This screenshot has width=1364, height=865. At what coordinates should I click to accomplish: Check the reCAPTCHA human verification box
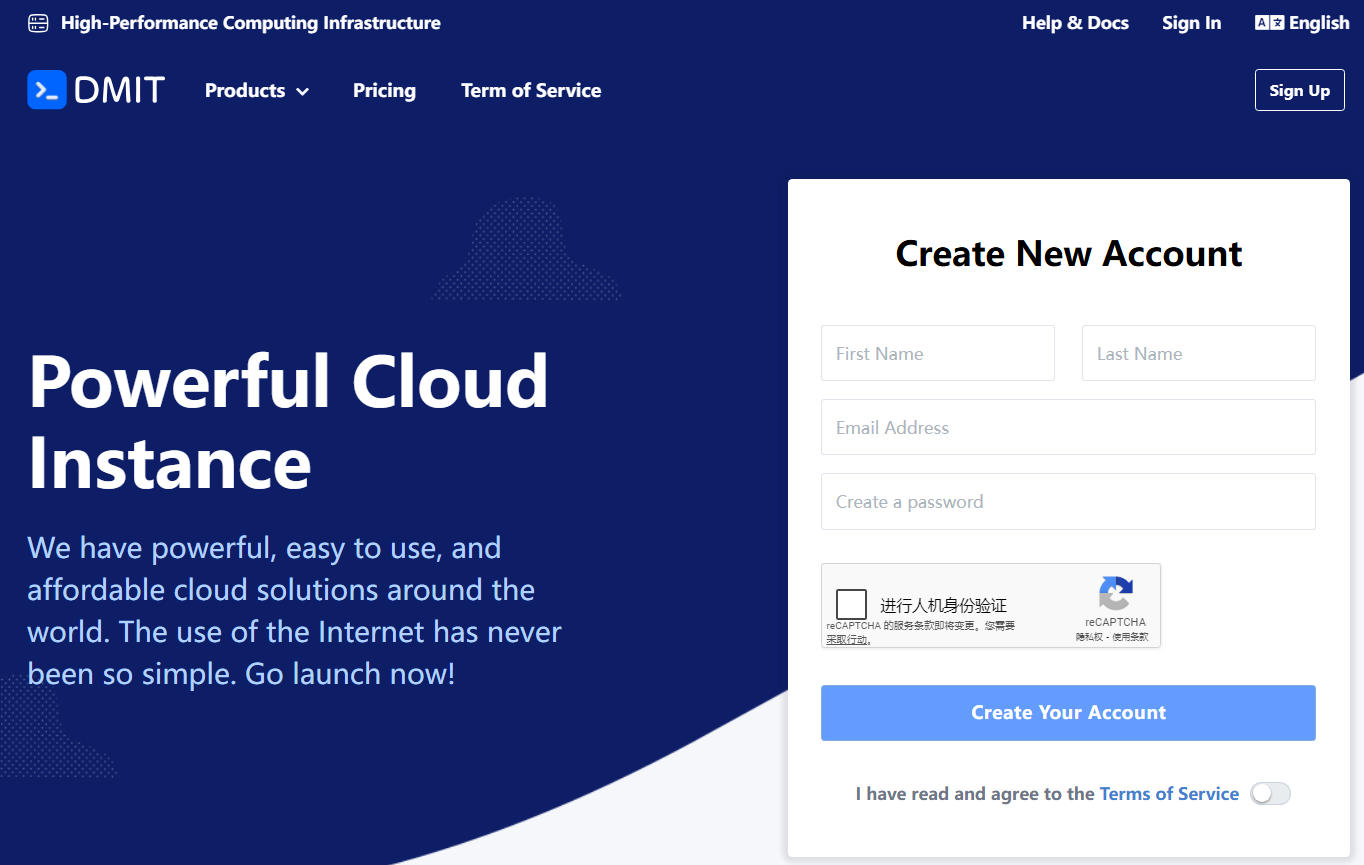tap(851, 605)
